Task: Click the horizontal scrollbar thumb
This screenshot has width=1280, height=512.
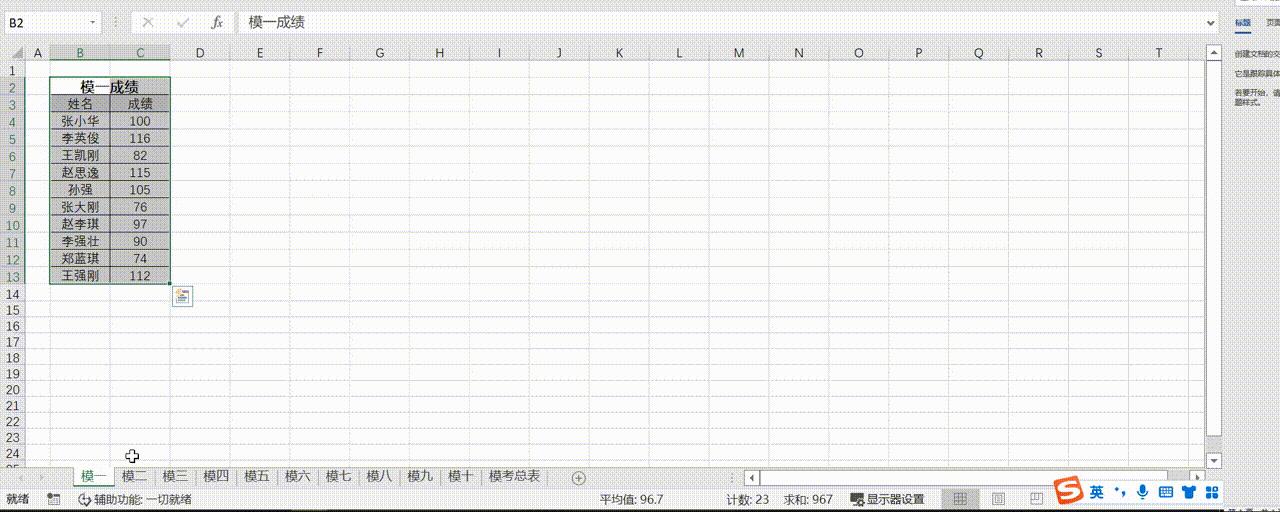Action: pos(964,478)
